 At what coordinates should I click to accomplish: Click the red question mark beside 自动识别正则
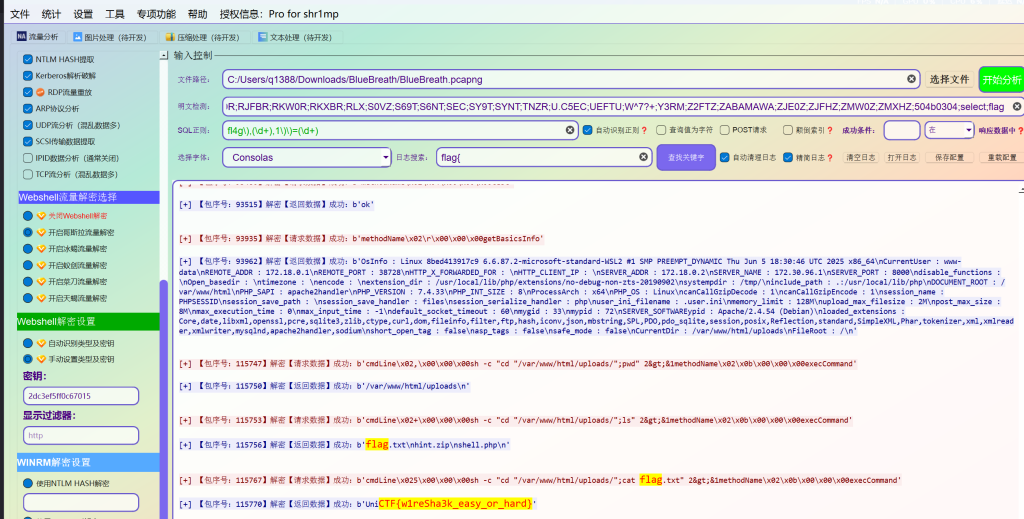click(x=644, y=130)
